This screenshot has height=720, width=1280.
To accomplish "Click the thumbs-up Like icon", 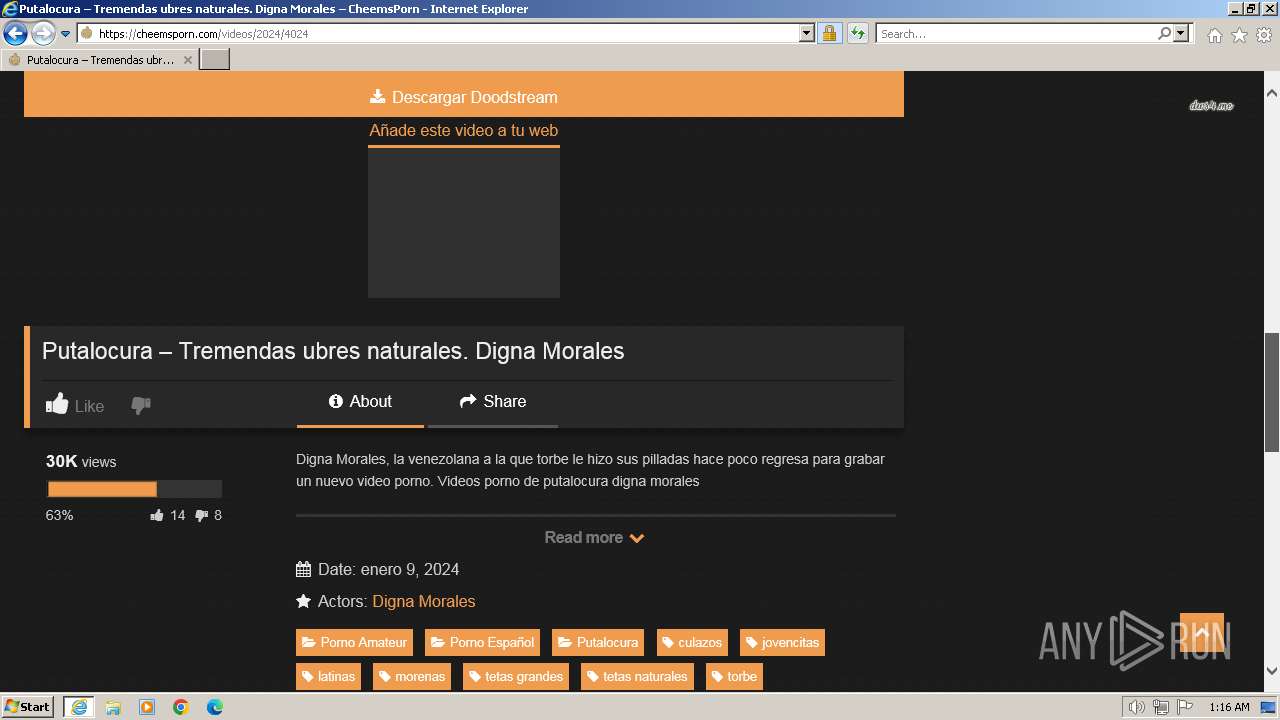I will pyautogui.click(x=57, y=404).
